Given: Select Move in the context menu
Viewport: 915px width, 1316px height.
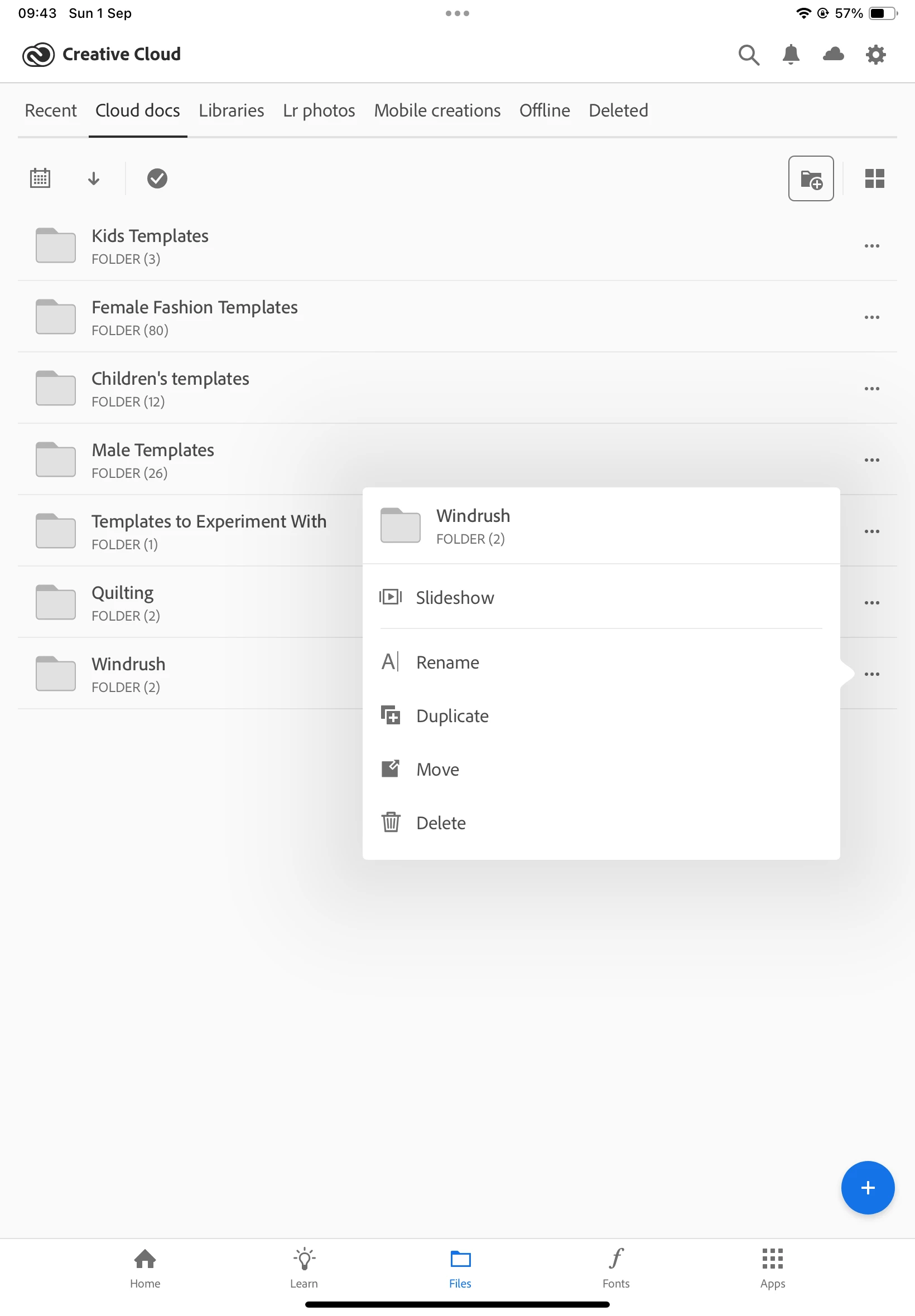Looking at the screenshot, I should pyautogui.click(x=601, y=770).
